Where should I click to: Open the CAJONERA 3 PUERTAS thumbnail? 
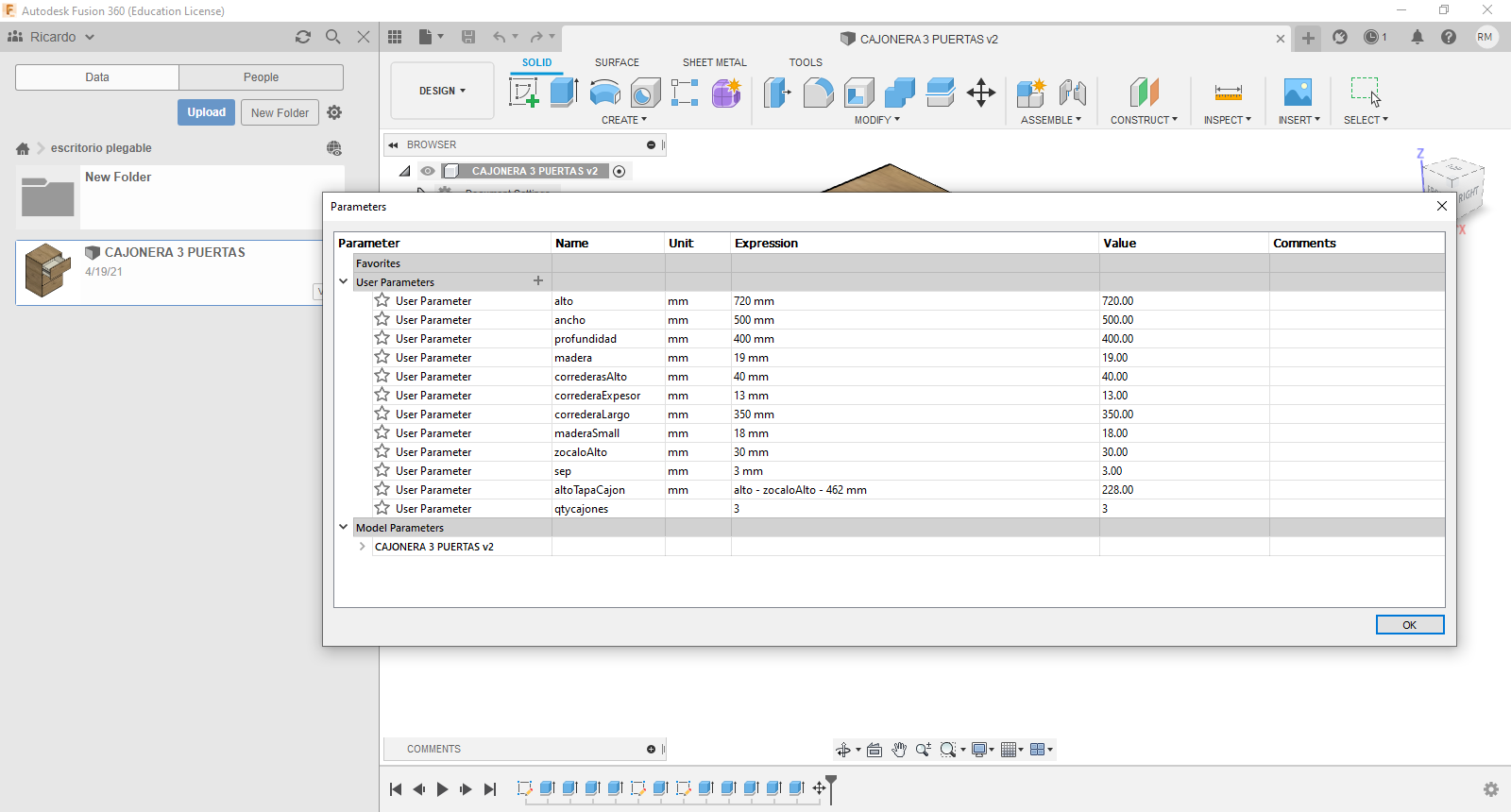tap(47, 271)
